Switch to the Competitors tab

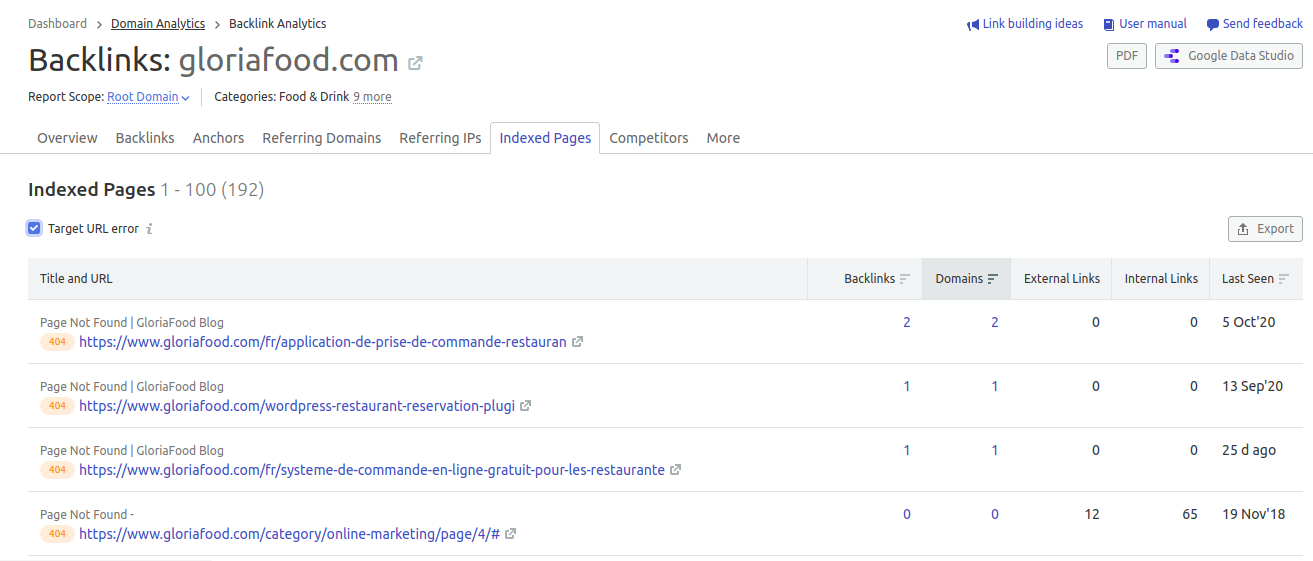point(649,138)
